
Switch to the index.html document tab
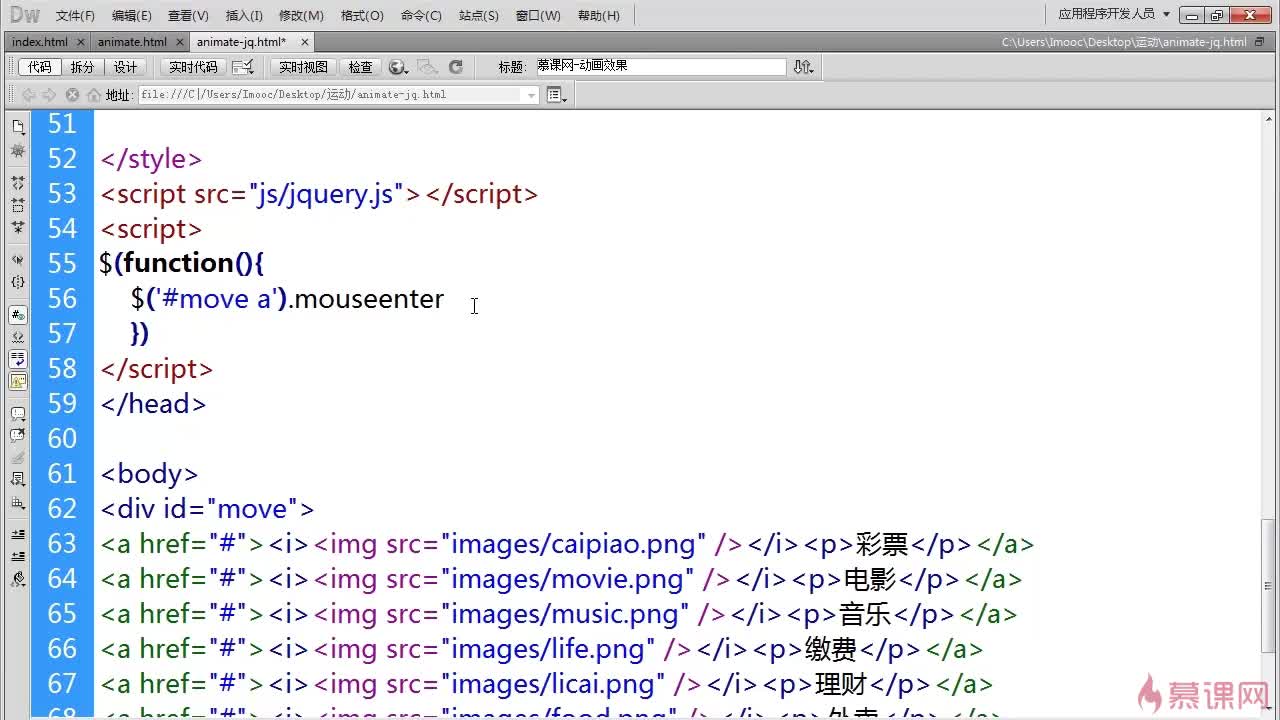click(40, 42)
